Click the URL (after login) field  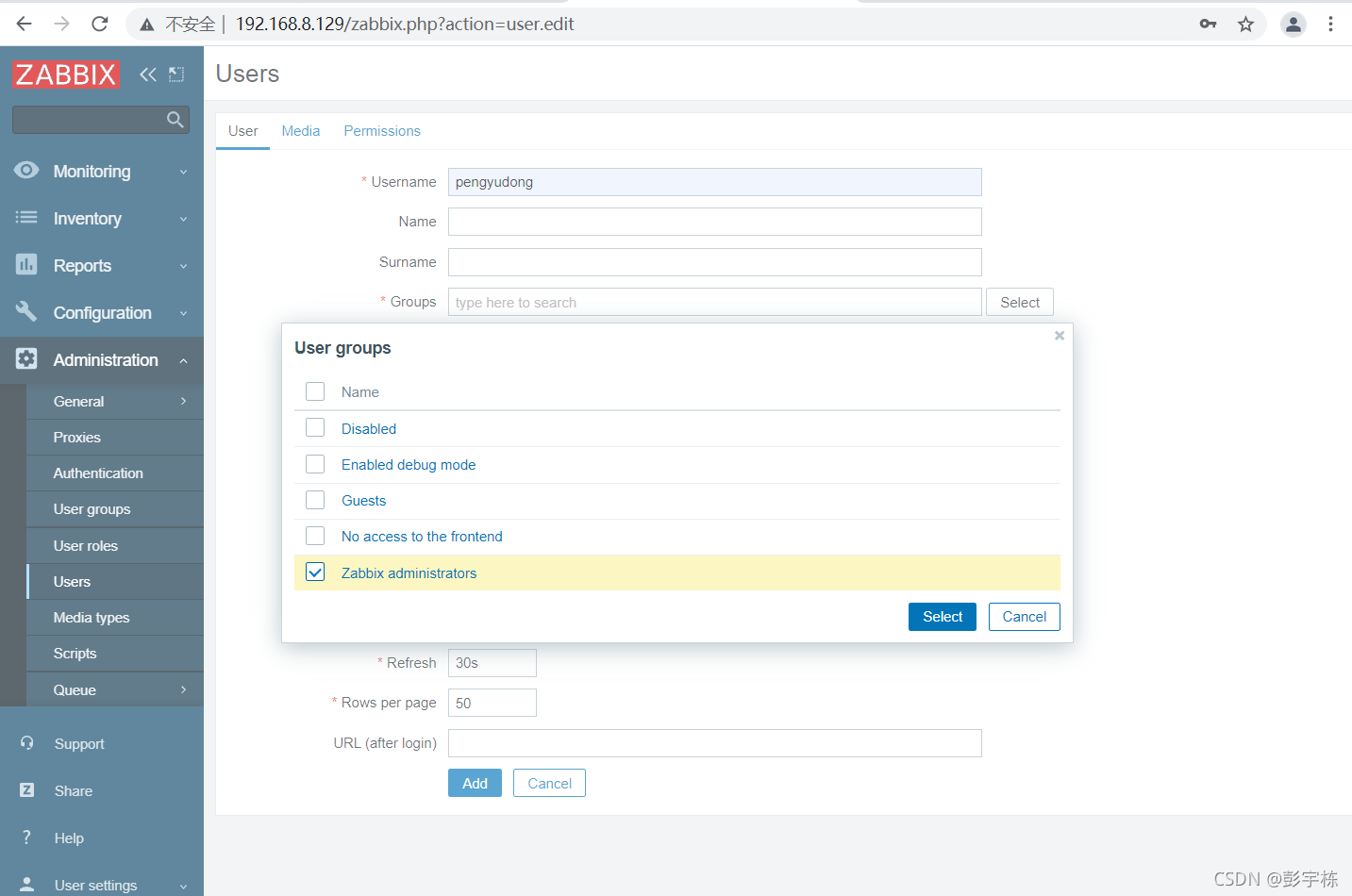(x=715, y=743)
